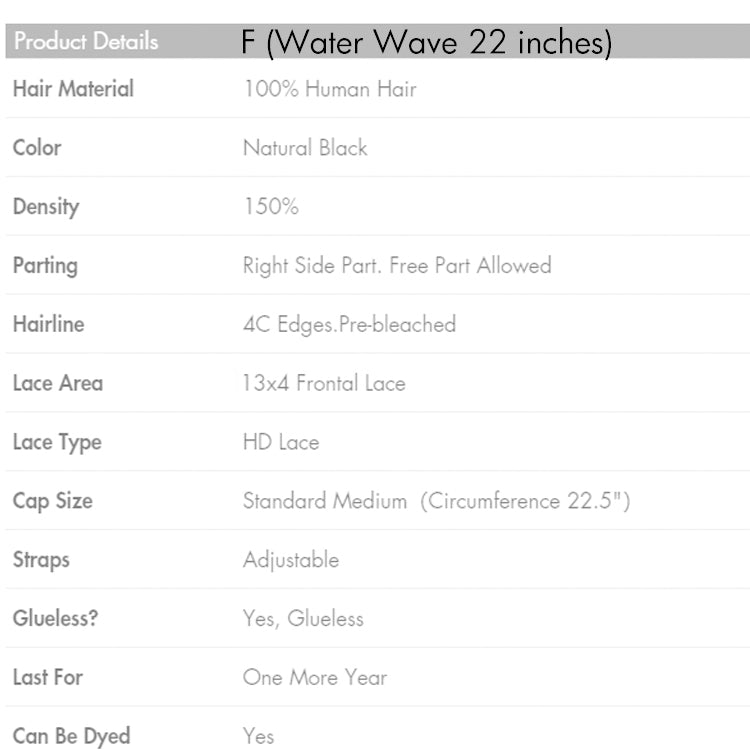Click the 'Adjustable' straps value
Screen dimensions: 750x750
click(291, 560)
